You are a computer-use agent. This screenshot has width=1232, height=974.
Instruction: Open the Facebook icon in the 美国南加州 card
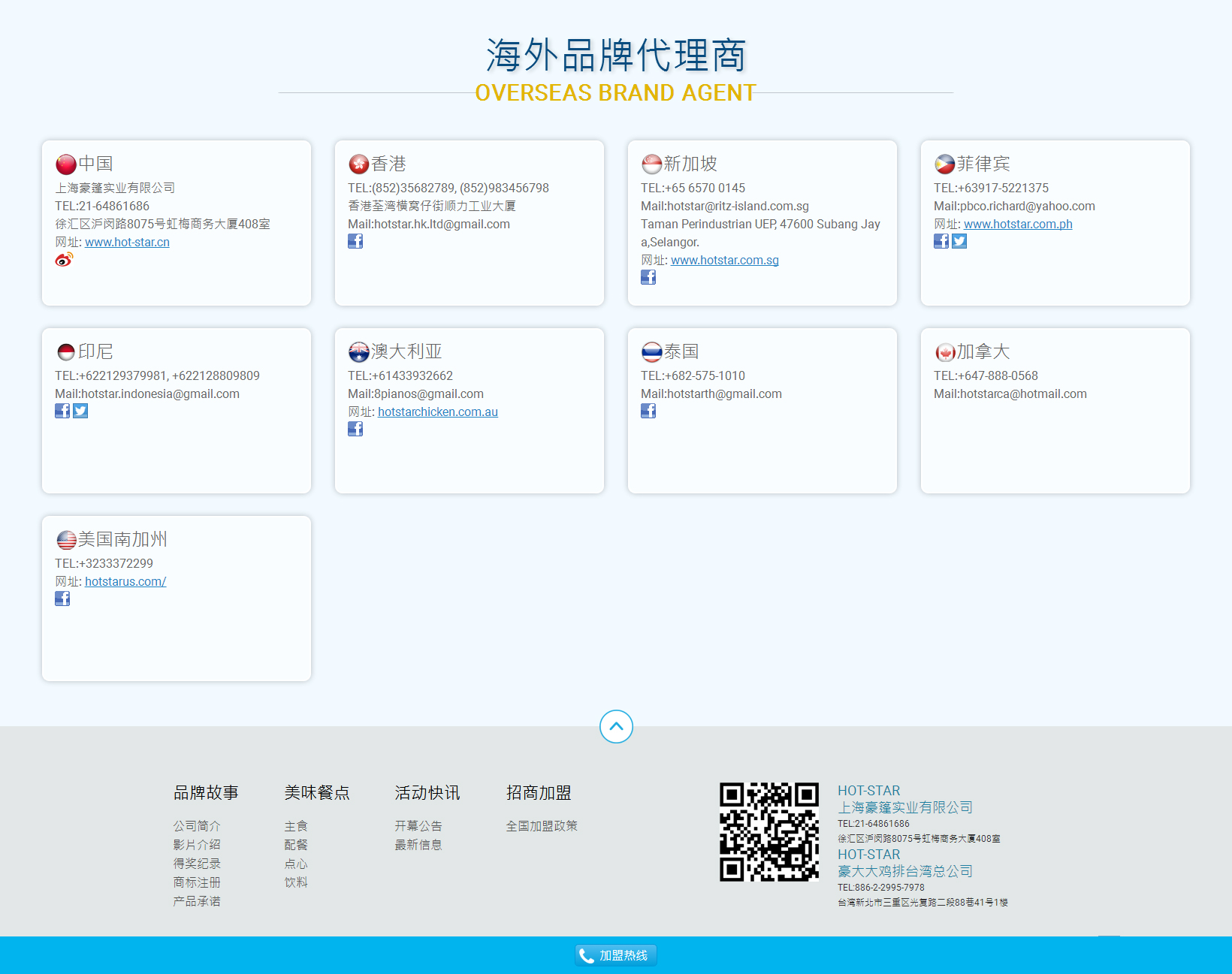pos(62,599)
